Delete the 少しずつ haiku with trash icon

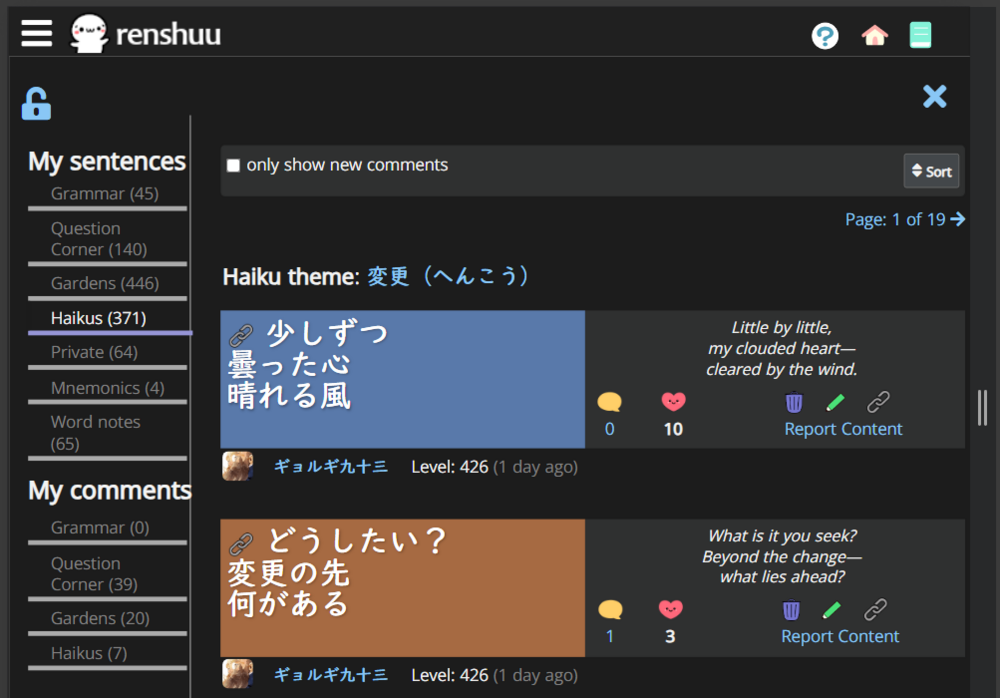[x=794, y=402]
